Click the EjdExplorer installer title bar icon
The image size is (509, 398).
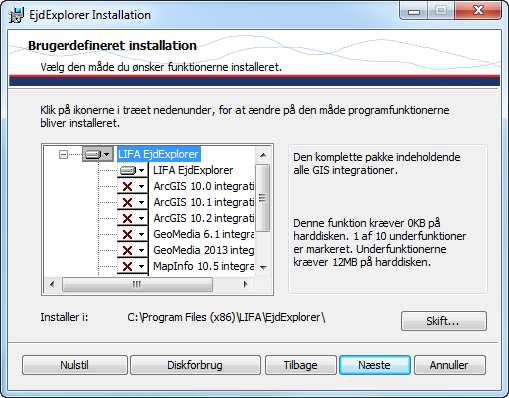coord(16,15)
